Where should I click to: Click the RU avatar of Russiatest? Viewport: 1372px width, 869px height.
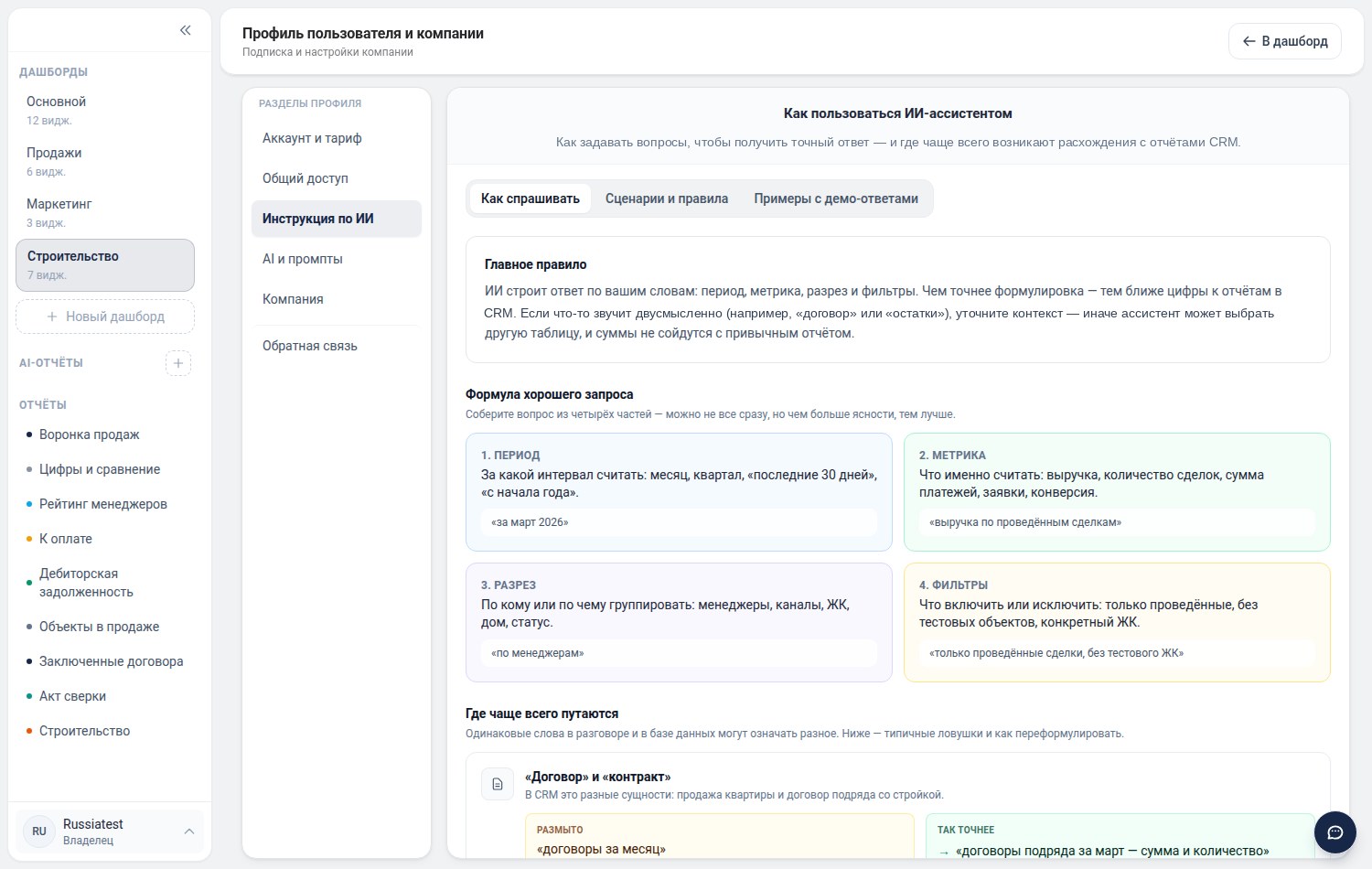(39, 831)
